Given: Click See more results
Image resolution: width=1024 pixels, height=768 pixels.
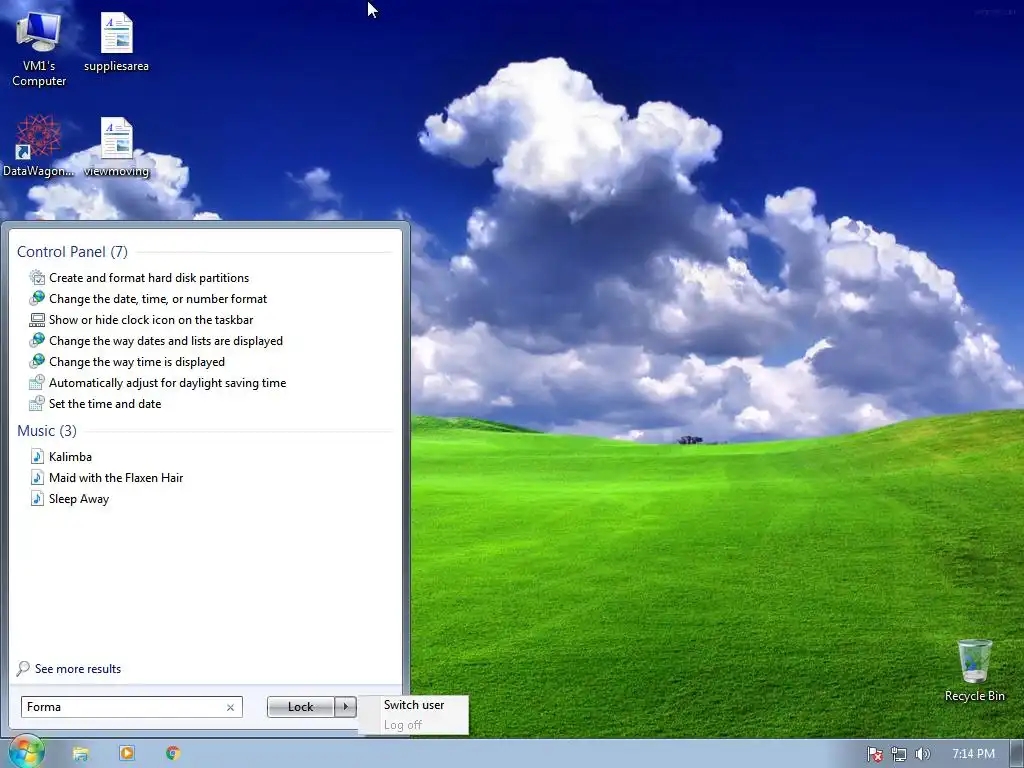Looking at the screenshot, I should [78, 669].
